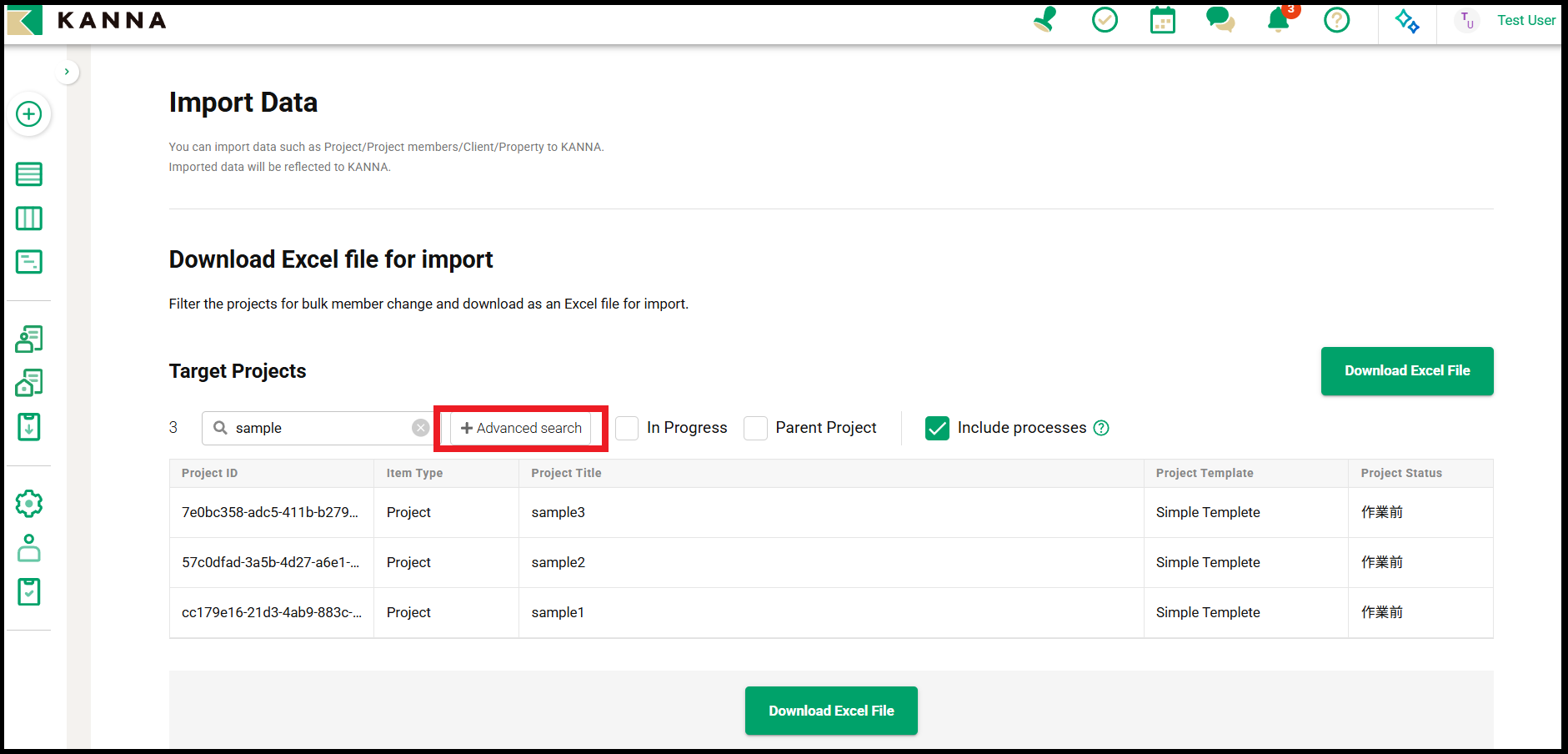Image resolution: width=1568 pixels, height=754 pixels.
Task: Check the Parent Project checkbox
Action: click(x=755, y=428)
